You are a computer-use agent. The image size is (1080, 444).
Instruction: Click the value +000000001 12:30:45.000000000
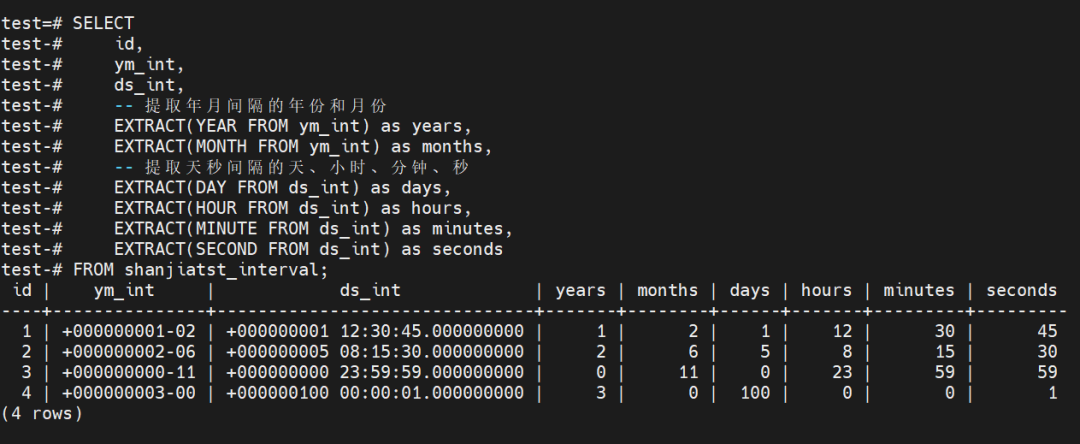pos(375,332)
